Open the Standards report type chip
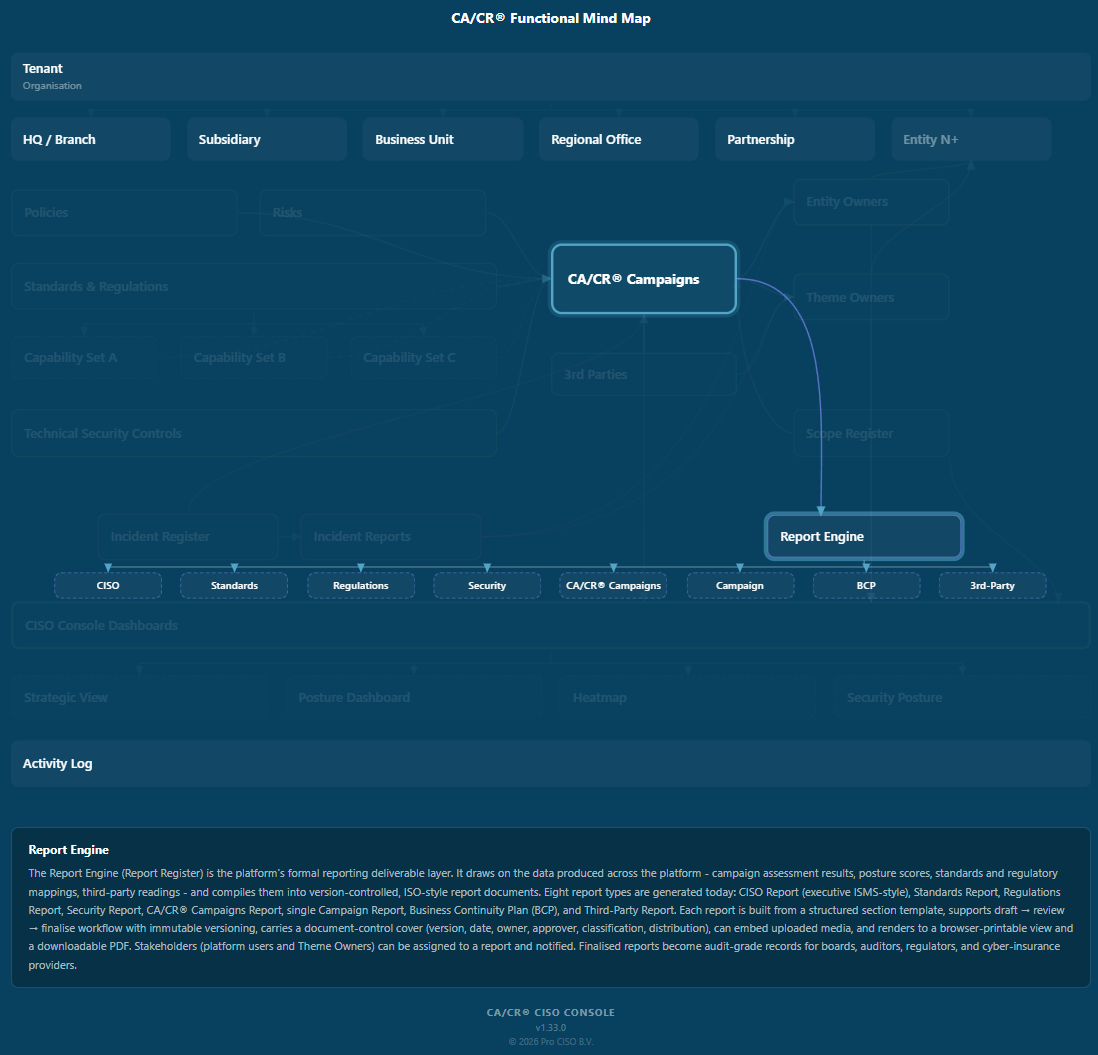The height and width of the screenshot is (1055, 1098). click(x=234, y=586)
